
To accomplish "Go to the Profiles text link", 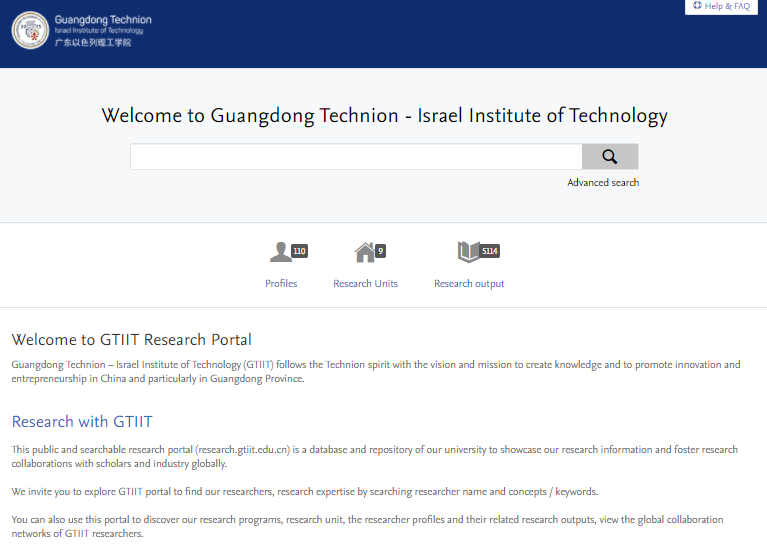I will click(x=281, y=284).
